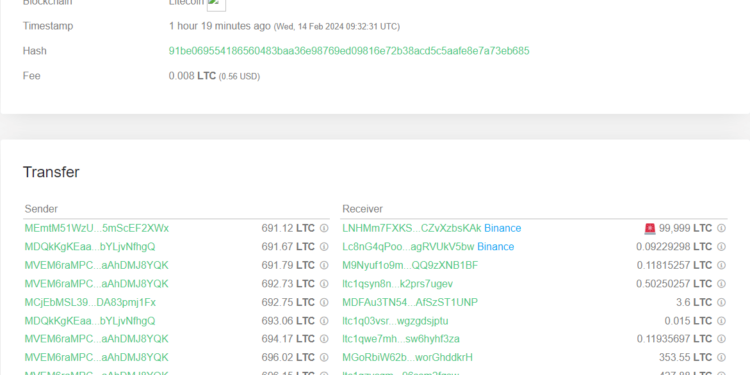Viewport: 750px width, 375px height.
Task: Click the red siren alert icon beside 99,999 LTC
Action: coord(650,229)
